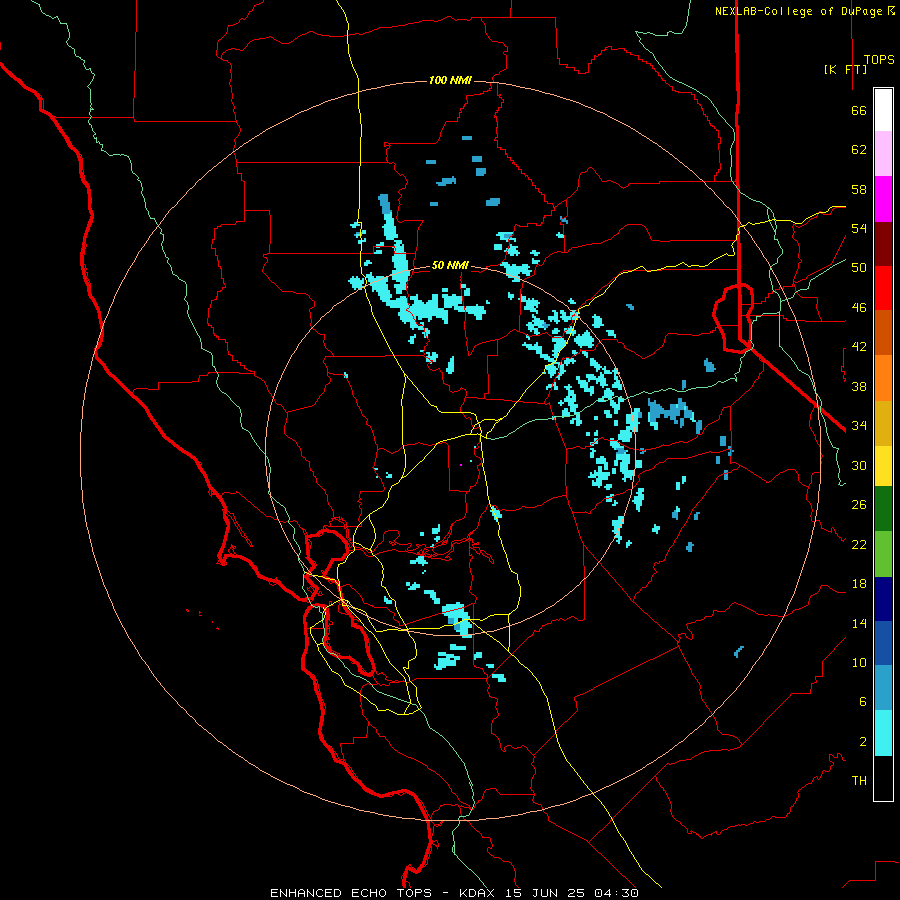Click the '46' legend value
Image resolution: width=900 pixels, height=900 pixels.
(x=859, y=307)
